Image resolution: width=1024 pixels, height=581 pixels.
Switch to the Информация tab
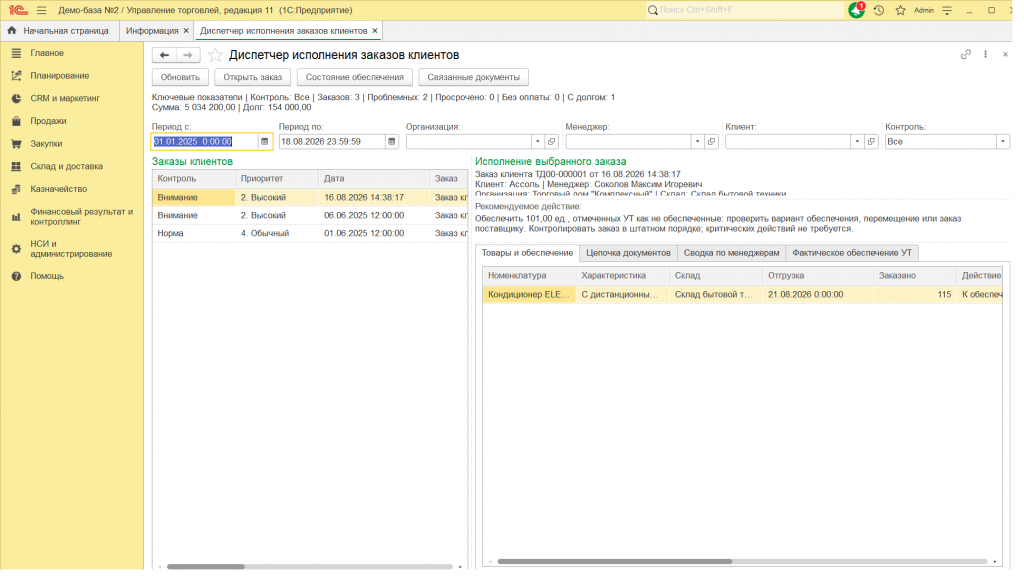click(x=153, y=31)
